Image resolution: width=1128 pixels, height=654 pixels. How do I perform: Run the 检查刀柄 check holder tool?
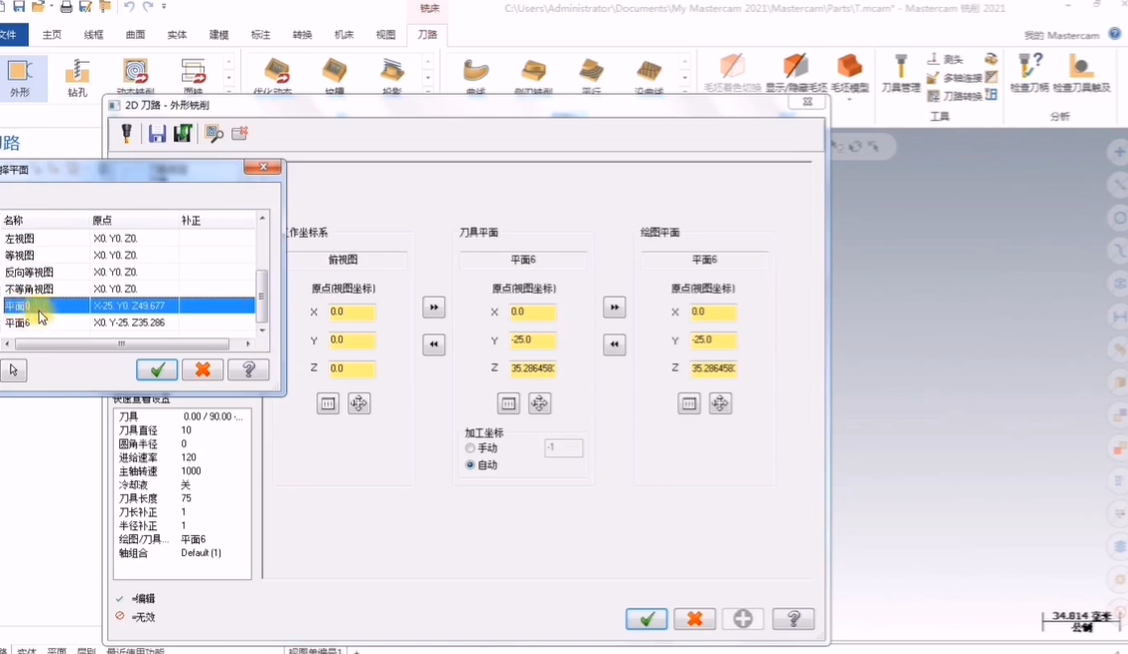coord(1029,73)
